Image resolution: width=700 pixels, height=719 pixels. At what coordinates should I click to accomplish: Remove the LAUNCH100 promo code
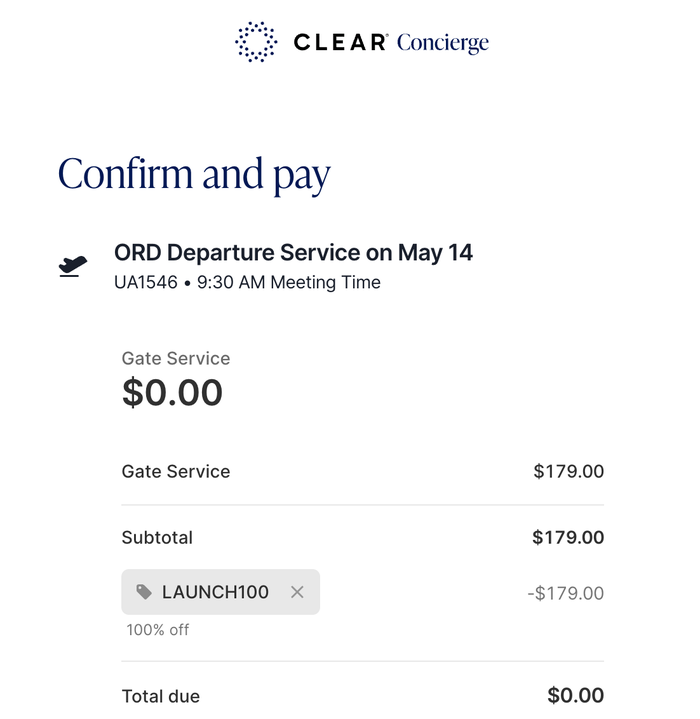point(297,592)
